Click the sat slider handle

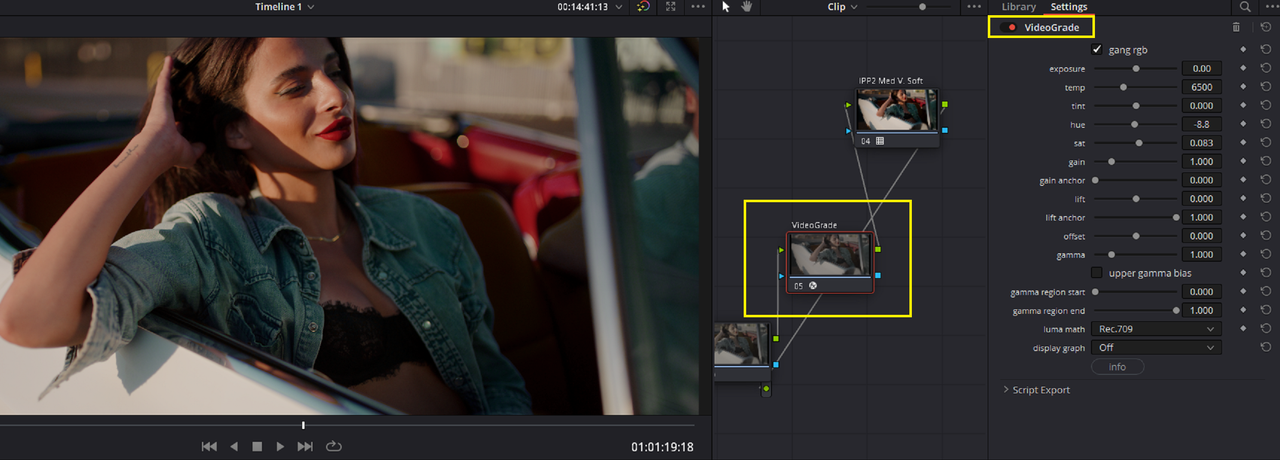click(x=1139, y=143)
